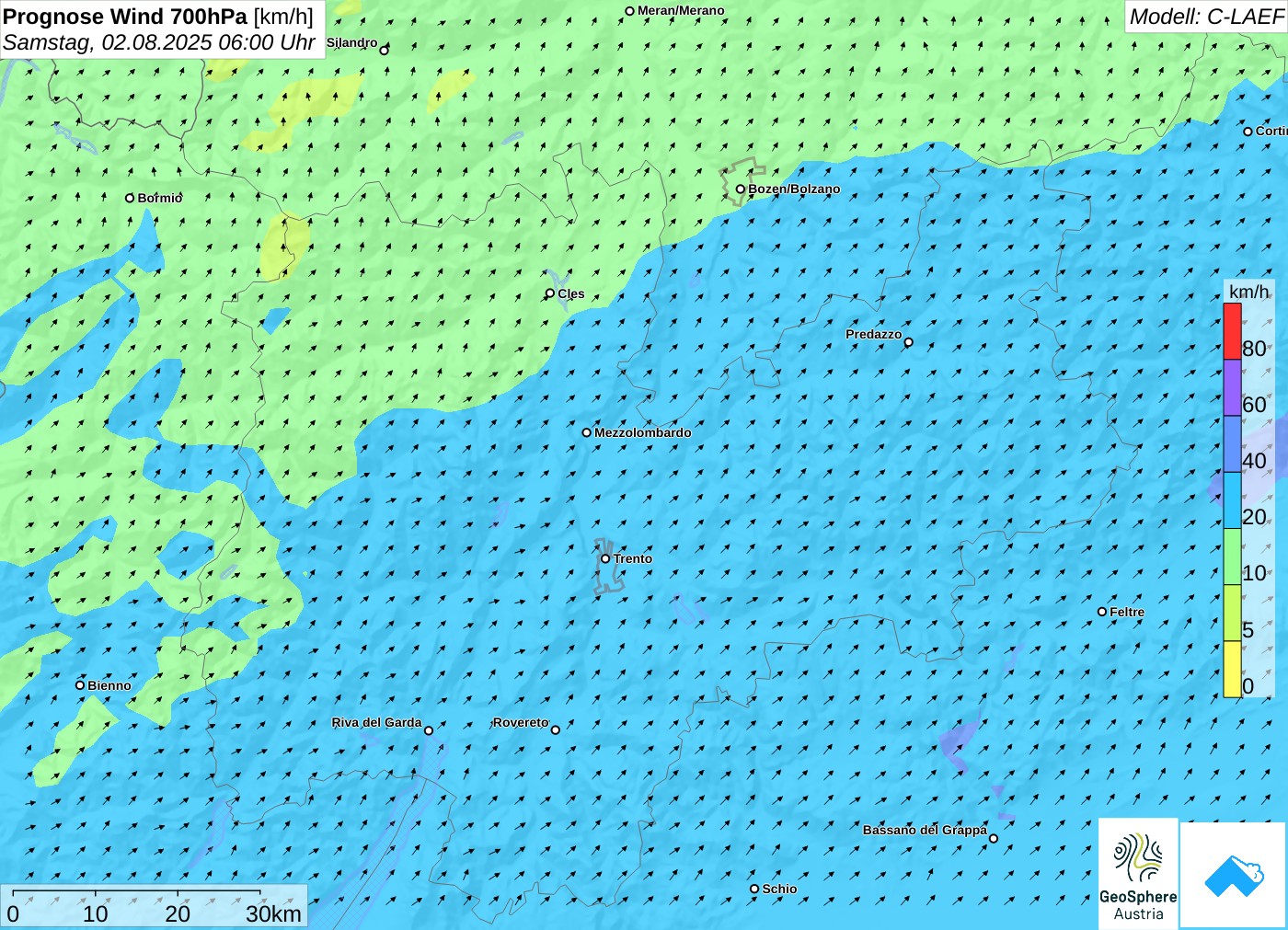Click the '30km' scale bar label
1288x930 pixels.
(273, 913)
